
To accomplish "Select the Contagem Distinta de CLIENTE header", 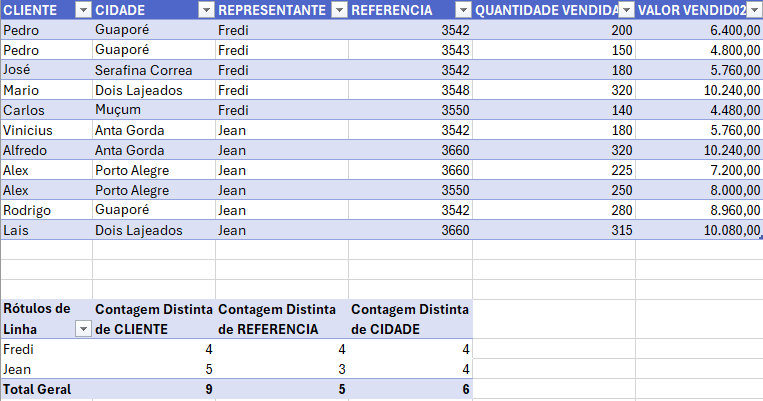I will [x=154, y=319].
